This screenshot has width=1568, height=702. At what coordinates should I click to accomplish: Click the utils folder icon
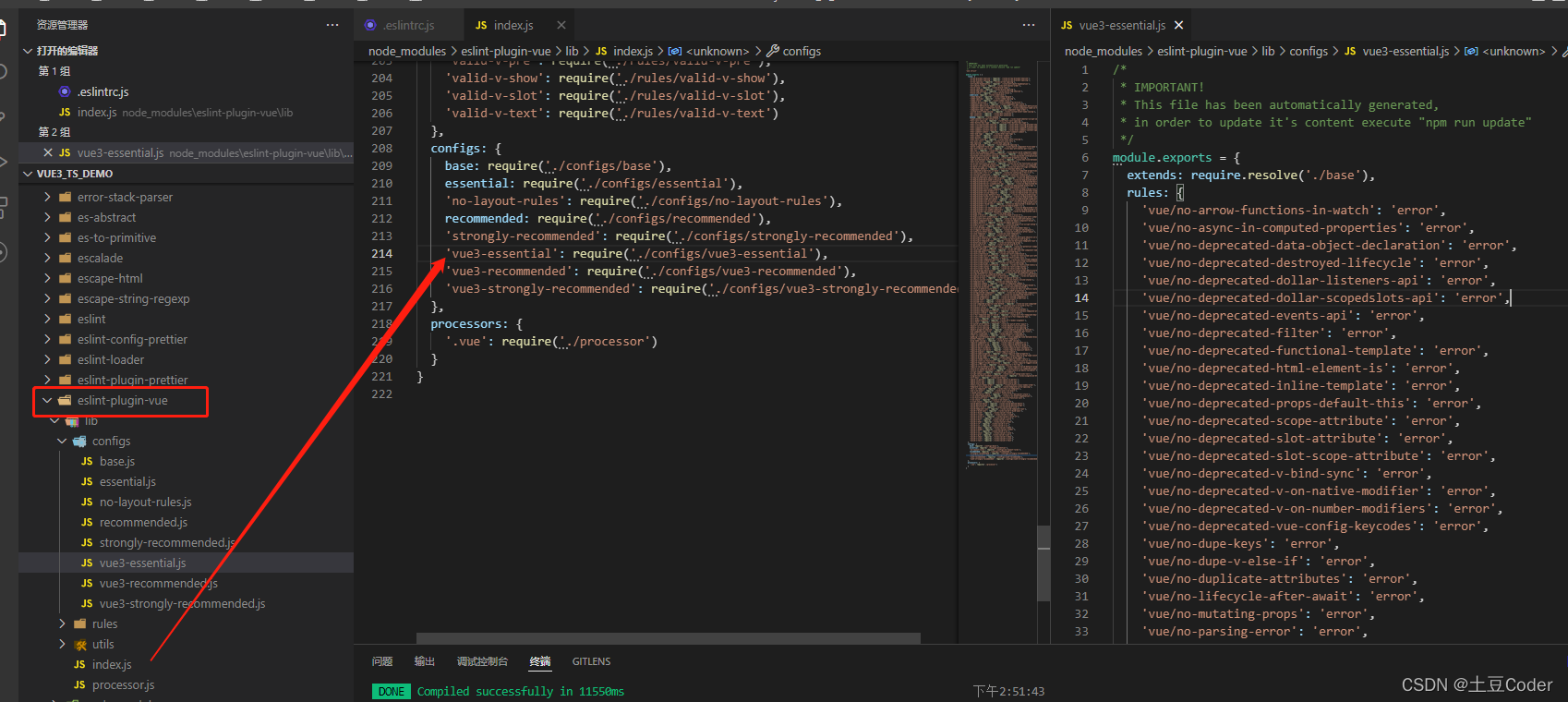point(80,644)
